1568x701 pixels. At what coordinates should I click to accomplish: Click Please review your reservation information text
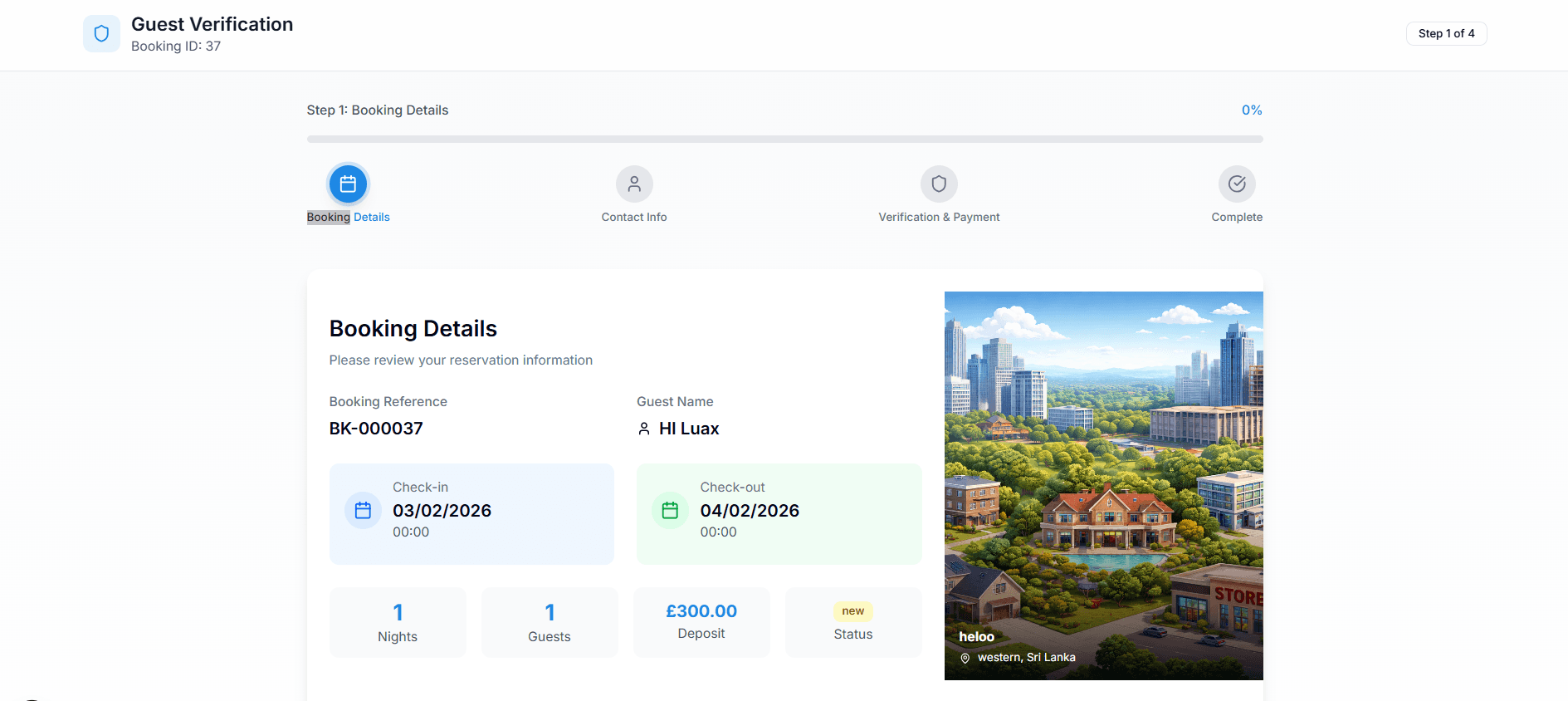click(x=461, y=360)
